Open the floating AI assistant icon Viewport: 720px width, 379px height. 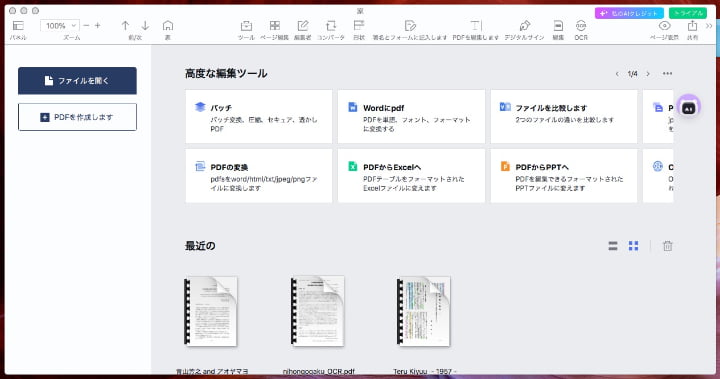pyautogui.click(x=688, y=108)
